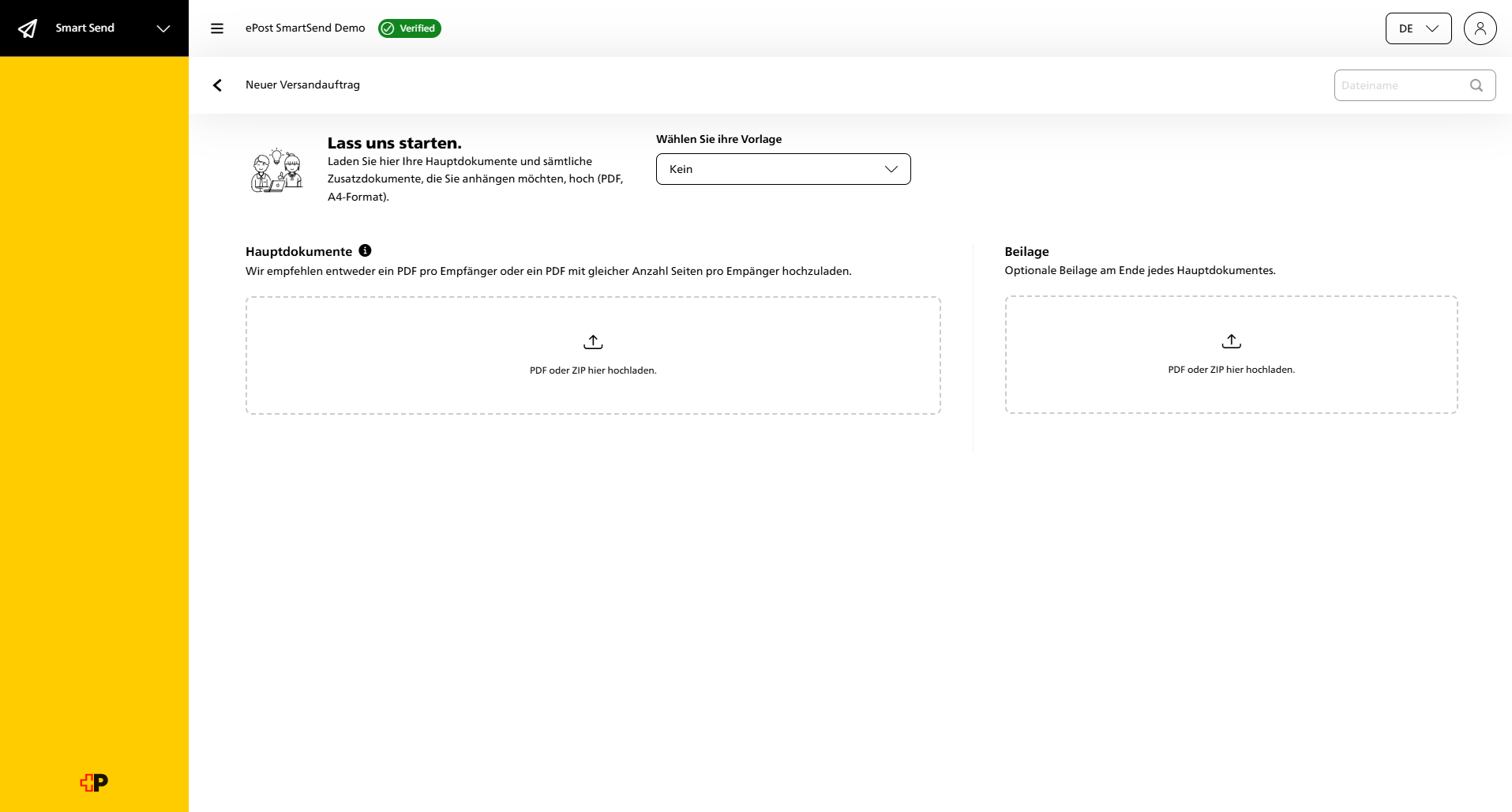
Task: Click the Hauptdokumente PDF upload dropzone text
Action: tap(593, 370)
